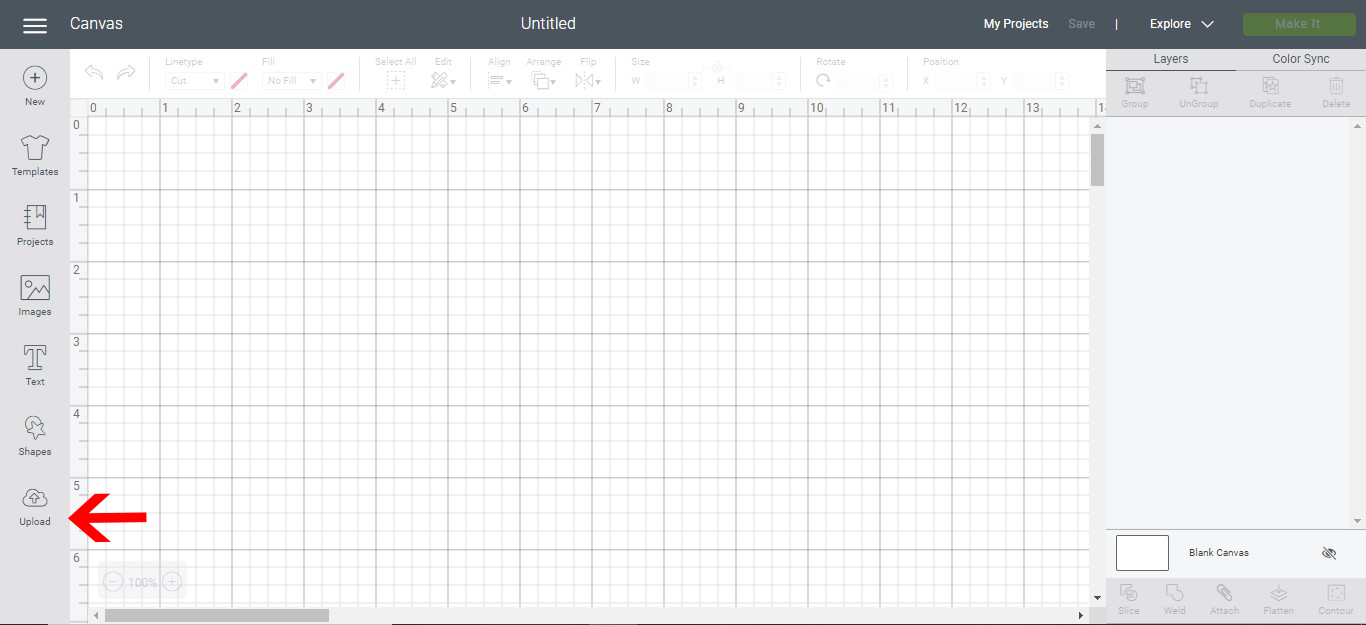
Task: Click the linetype color swatch
Action: point(239,81)
